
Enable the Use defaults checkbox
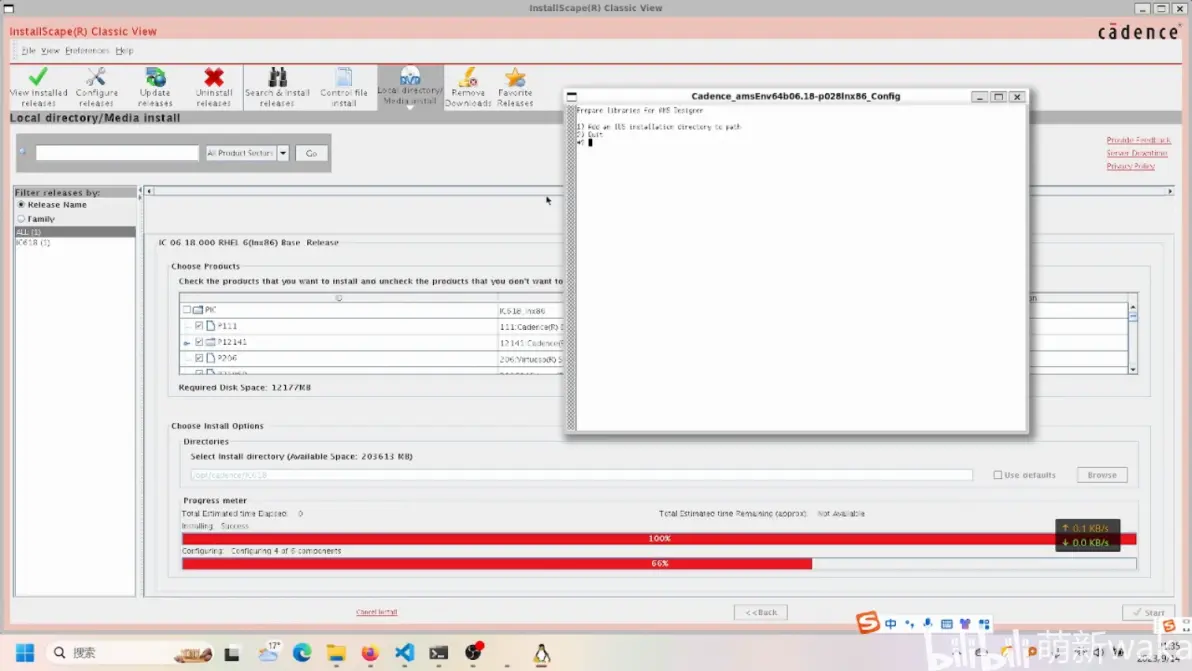(997, 475)
